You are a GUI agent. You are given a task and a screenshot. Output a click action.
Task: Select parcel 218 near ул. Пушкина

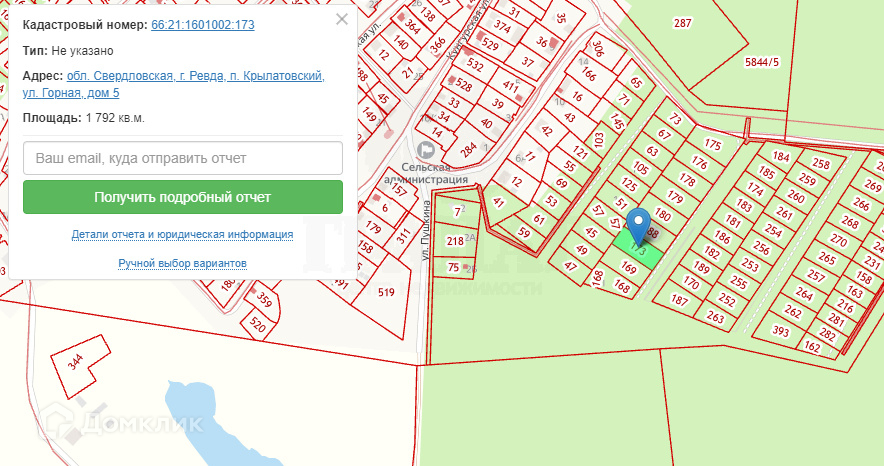pyautogui.click(x=454, y=241)
